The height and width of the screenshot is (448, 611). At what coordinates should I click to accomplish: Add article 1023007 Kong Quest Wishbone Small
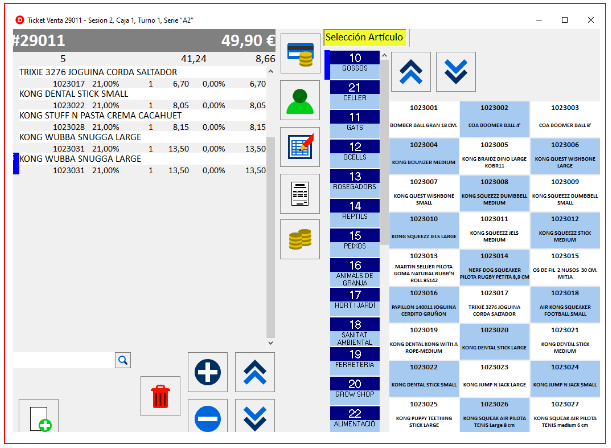(x=424, y=193)
